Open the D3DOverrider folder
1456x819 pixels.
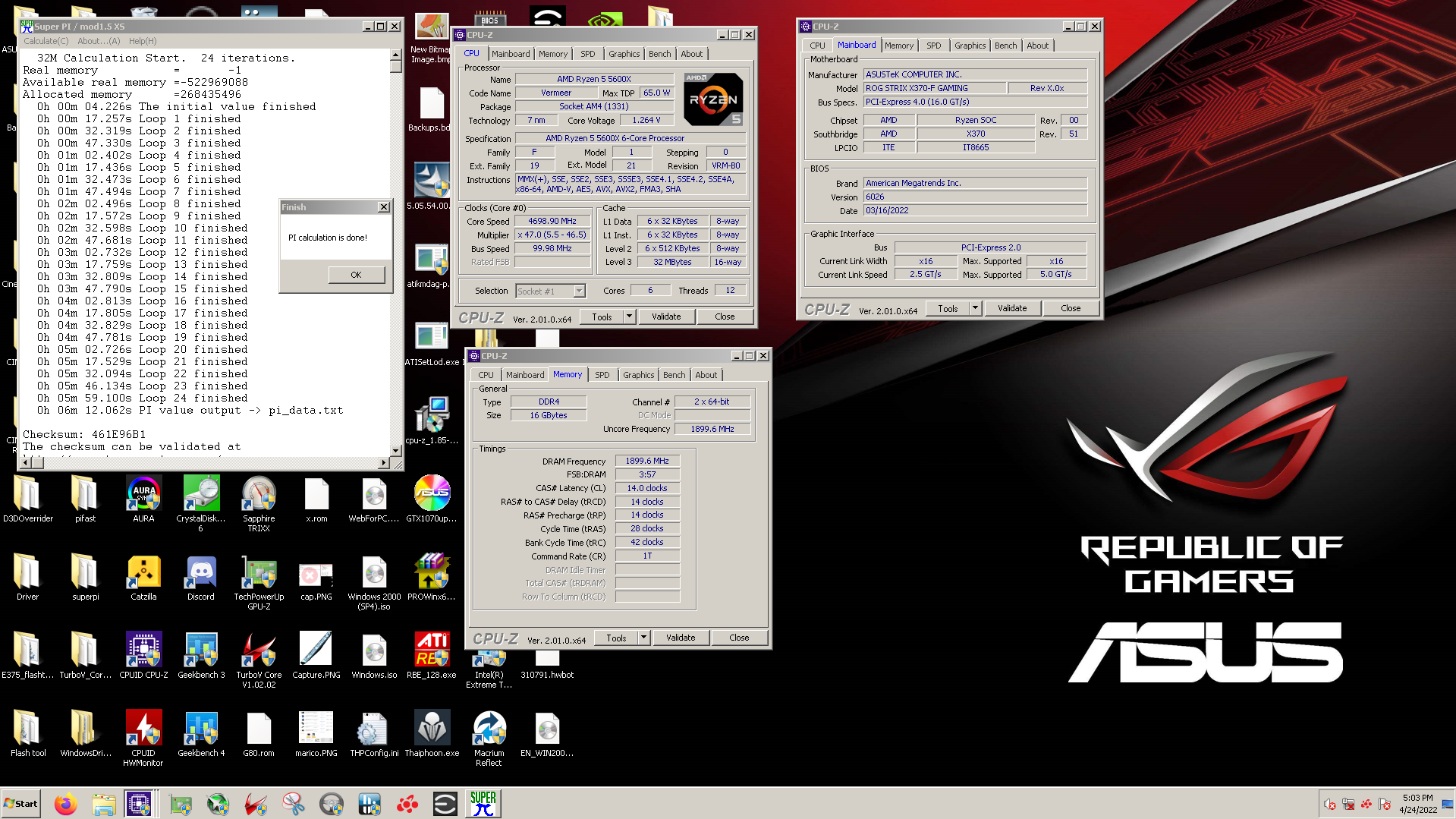tap(28, 499)
